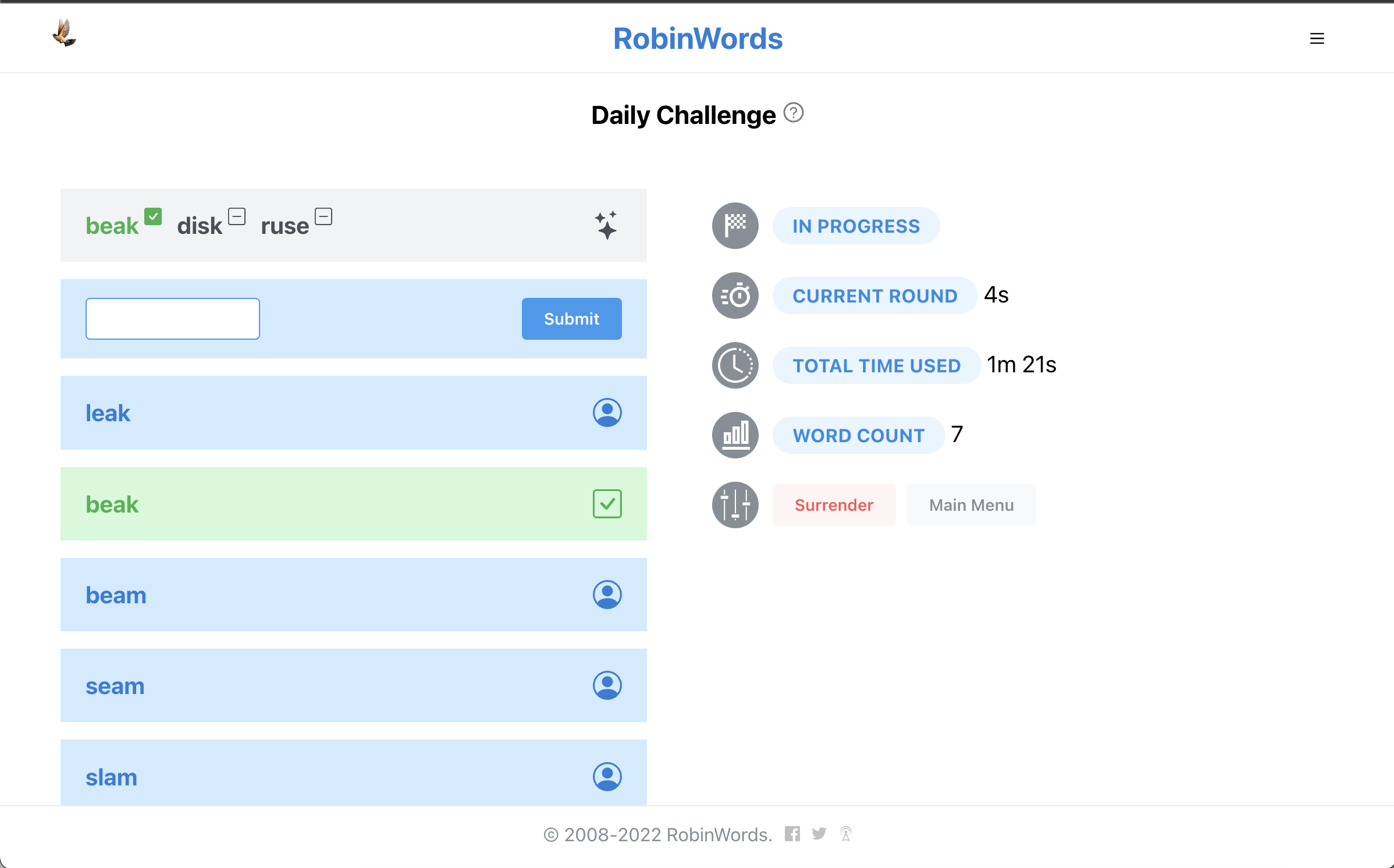Select the target word ruse

click(285, 227)
